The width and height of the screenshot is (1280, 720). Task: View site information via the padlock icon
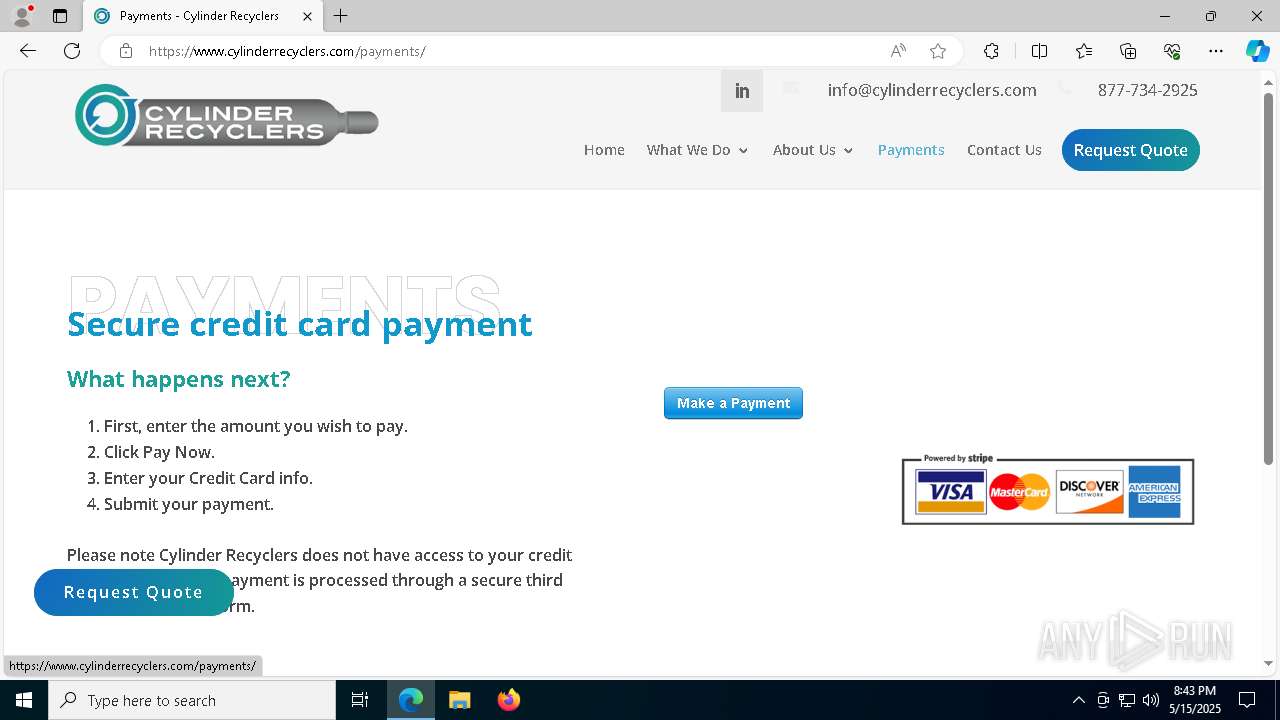click(x=126, y=51)
